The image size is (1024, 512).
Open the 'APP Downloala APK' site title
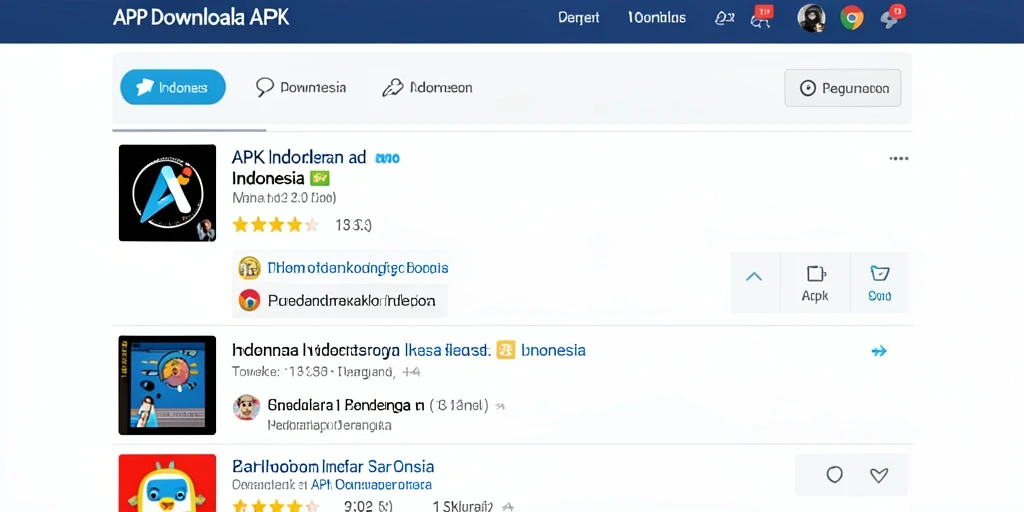201,18
